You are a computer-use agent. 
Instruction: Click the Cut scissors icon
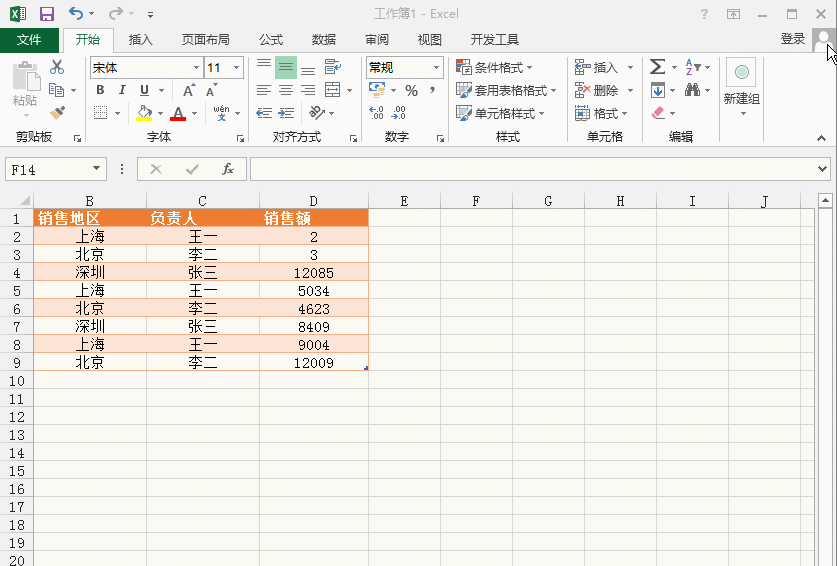click(x=57, y=67)
